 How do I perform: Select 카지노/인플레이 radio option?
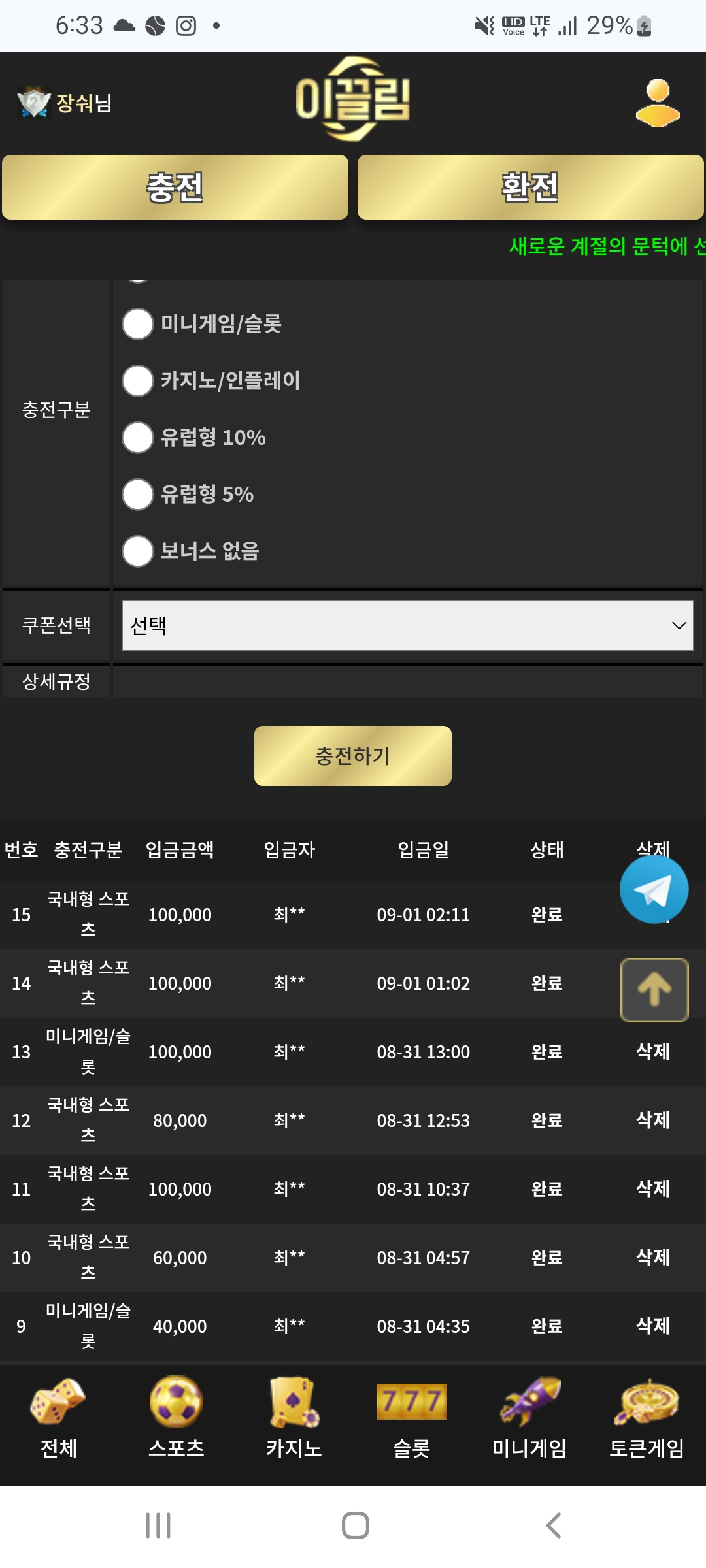coord(138,381)
